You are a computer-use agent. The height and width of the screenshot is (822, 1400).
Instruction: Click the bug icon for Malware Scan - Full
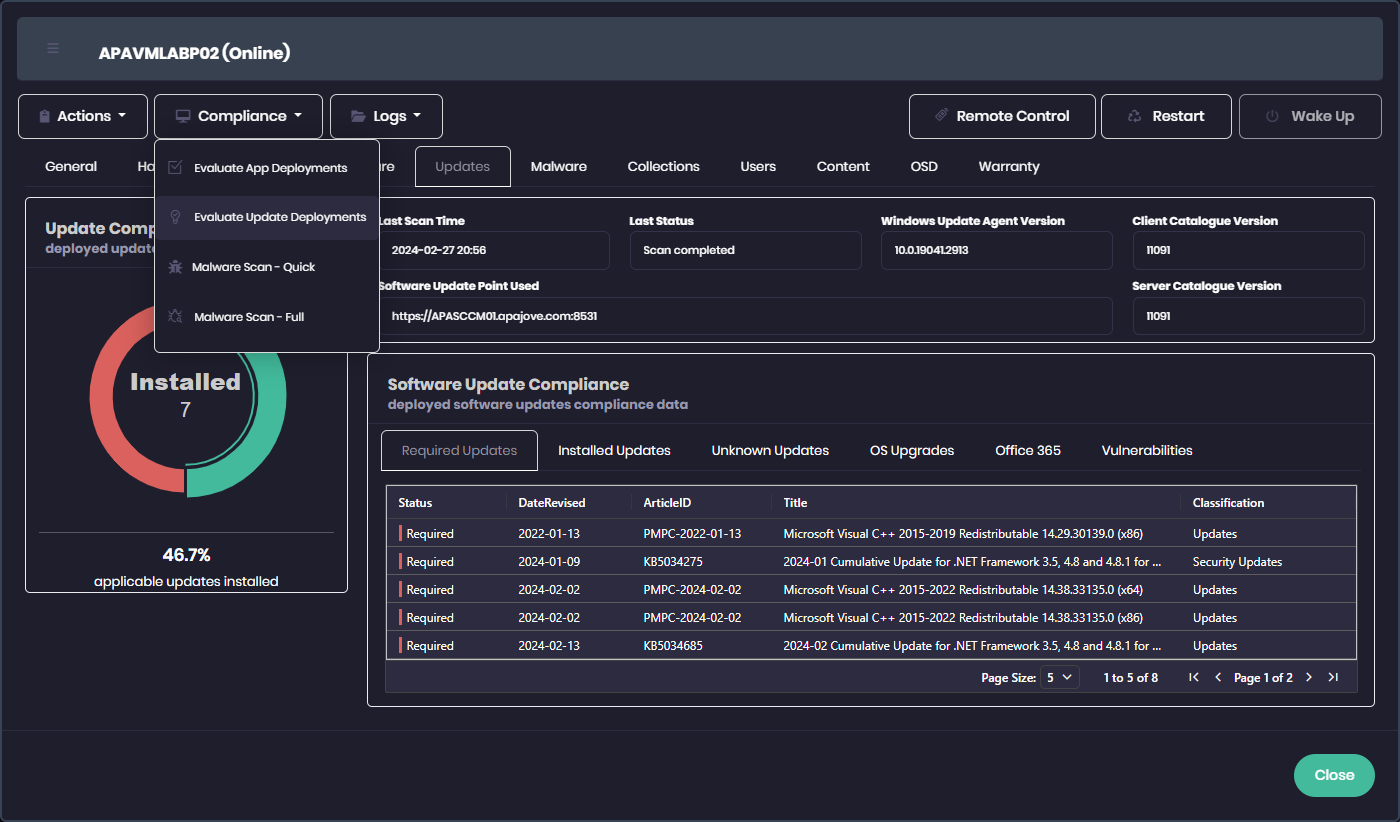[175, 317]
